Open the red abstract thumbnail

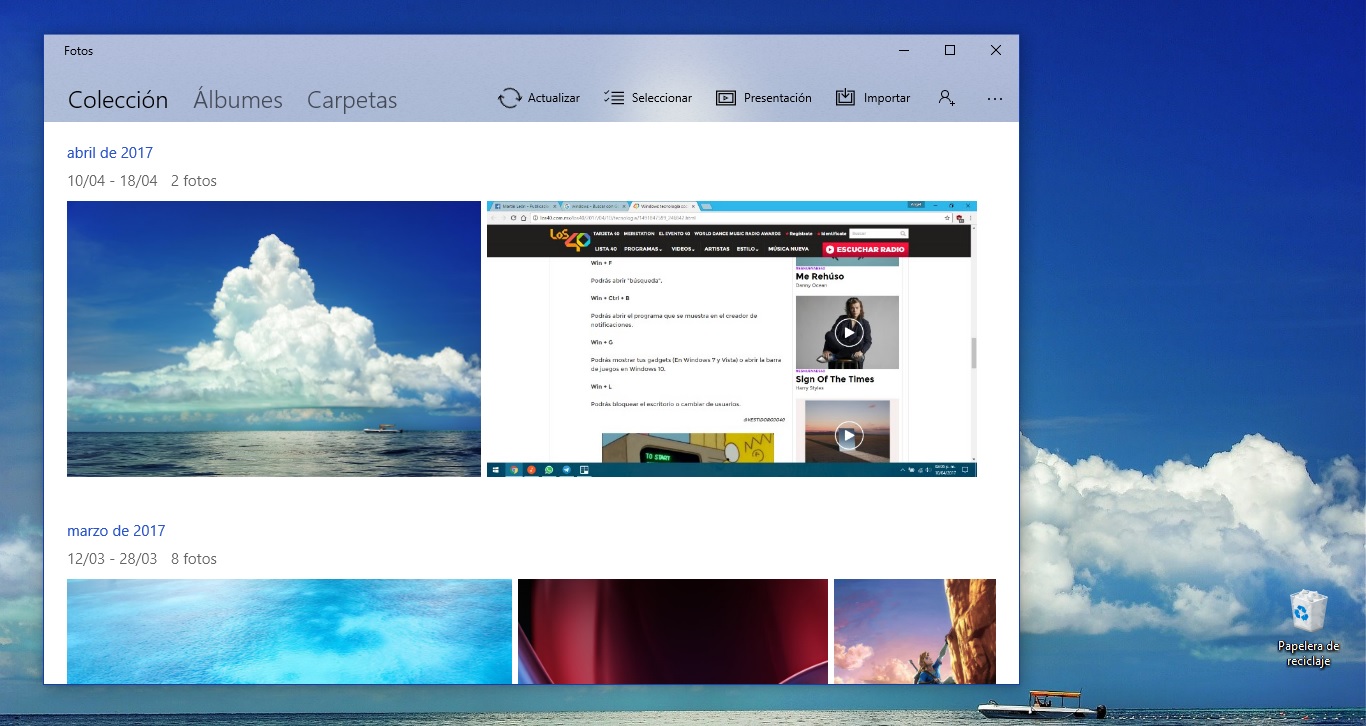click(672, 631)
